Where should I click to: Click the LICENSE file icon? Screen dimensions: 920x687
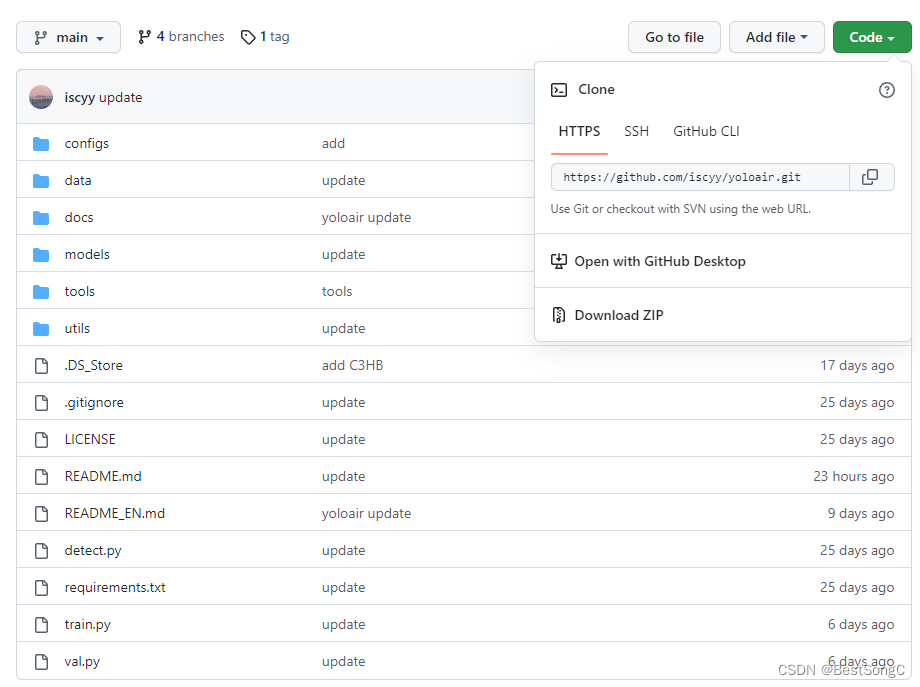[41, 439]
